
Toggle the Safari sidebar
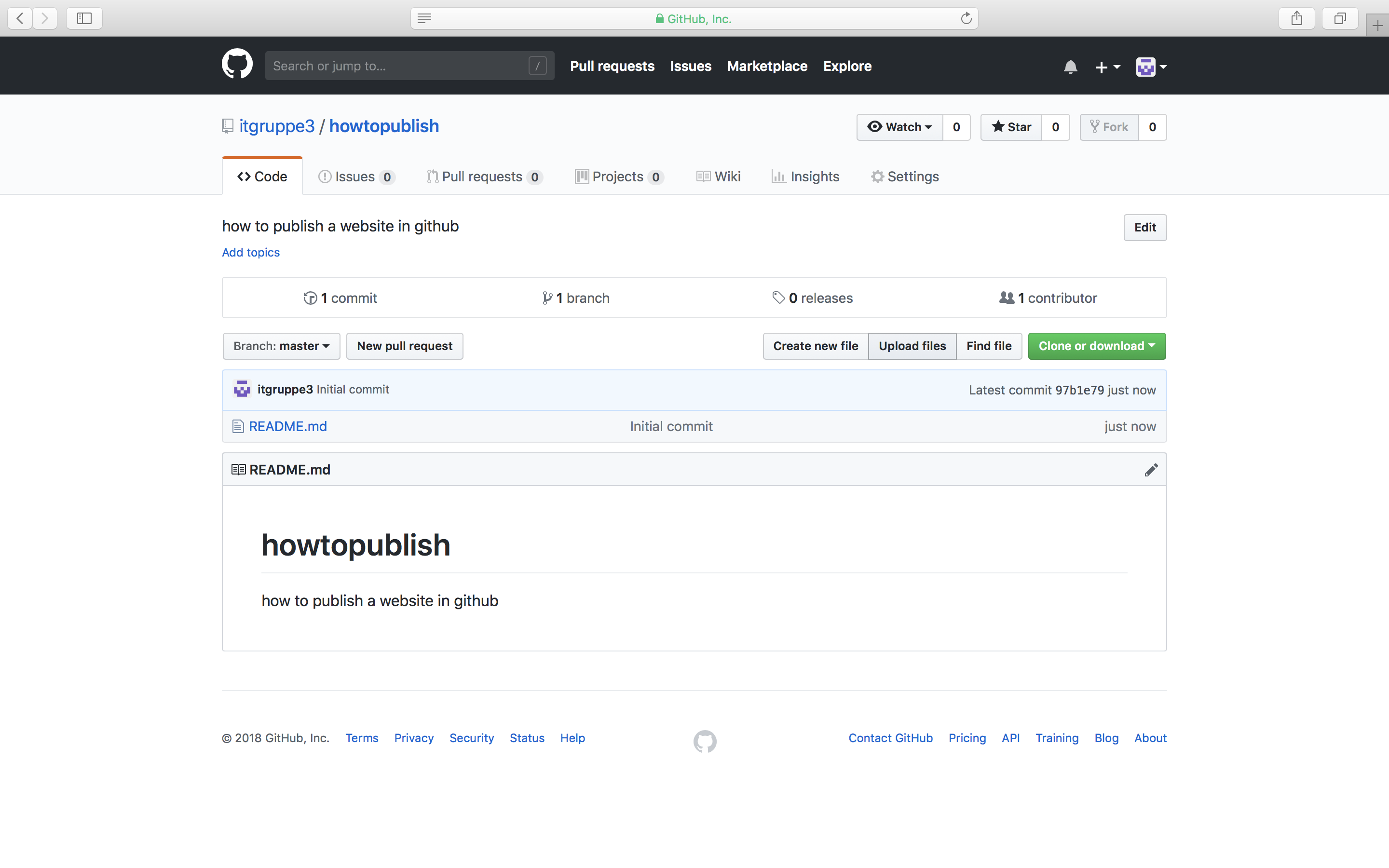pyautogui.click(x=84, y=18)
